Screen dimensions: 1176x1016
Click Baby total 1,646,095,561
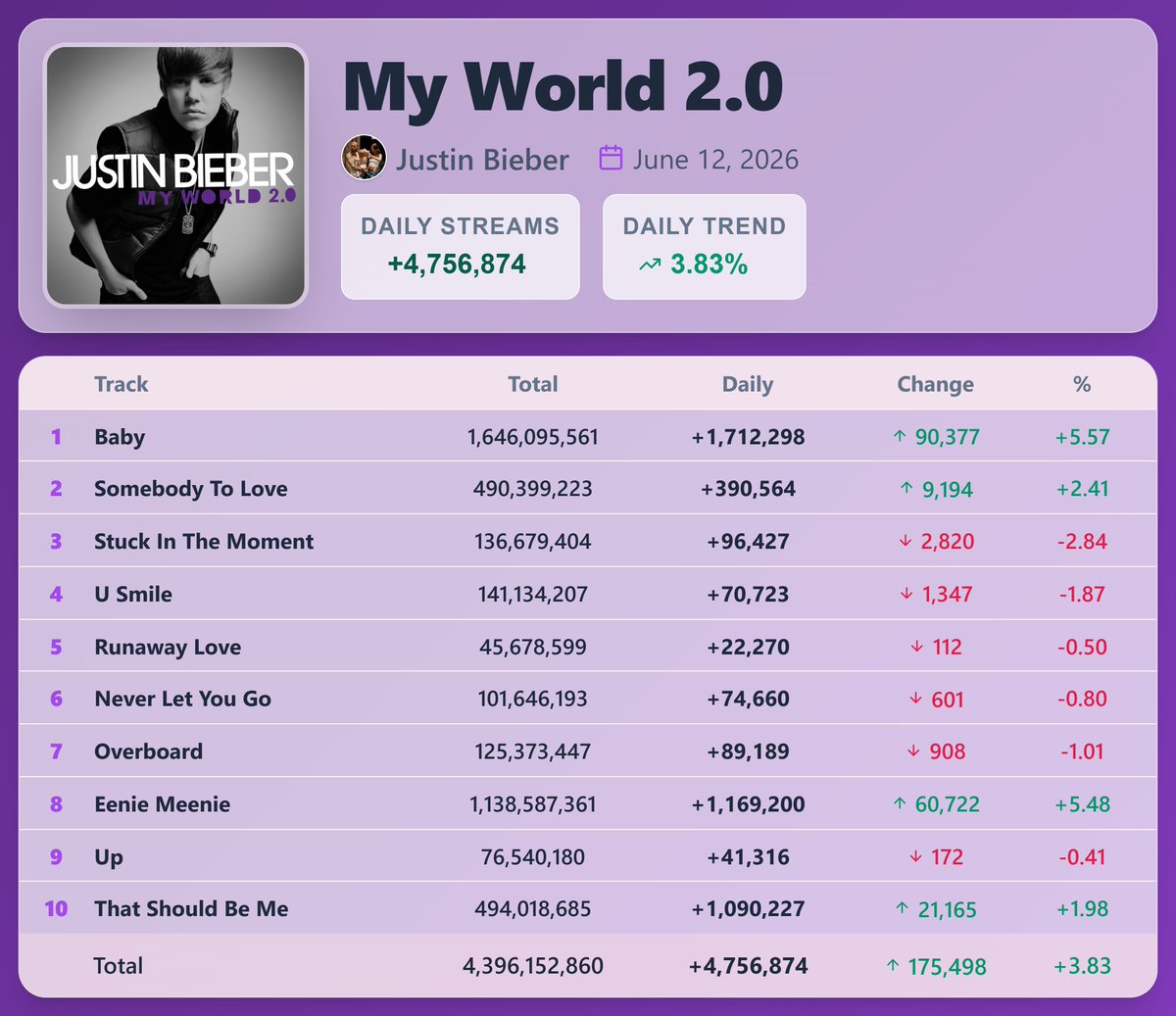click(x=533, y=437)
